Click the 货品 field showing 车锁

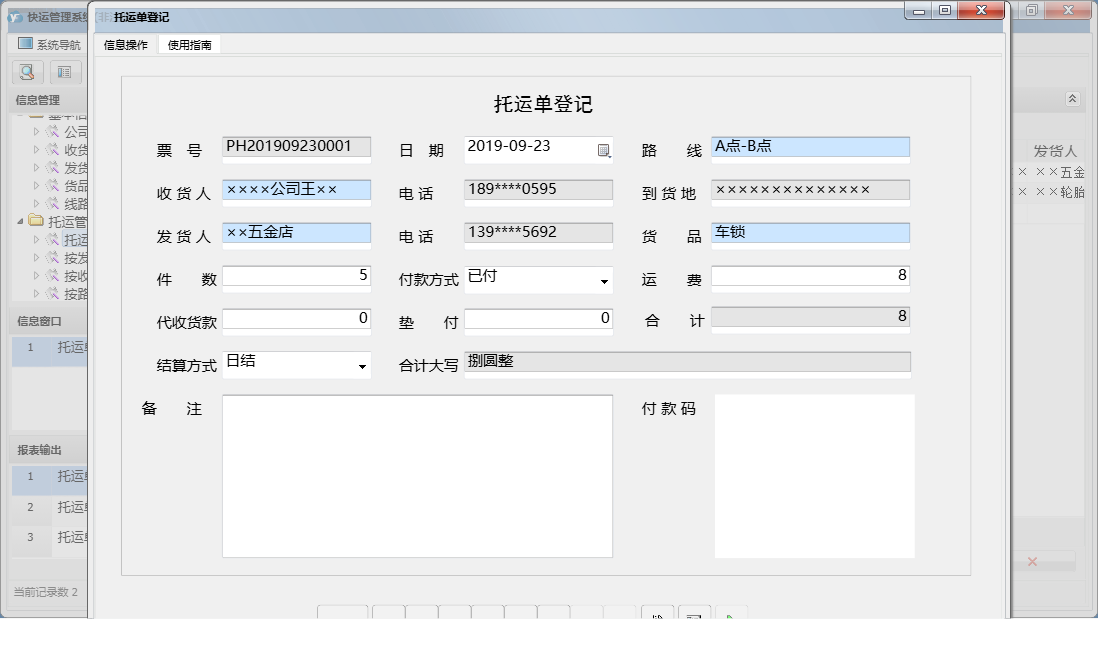coord(810,233)
